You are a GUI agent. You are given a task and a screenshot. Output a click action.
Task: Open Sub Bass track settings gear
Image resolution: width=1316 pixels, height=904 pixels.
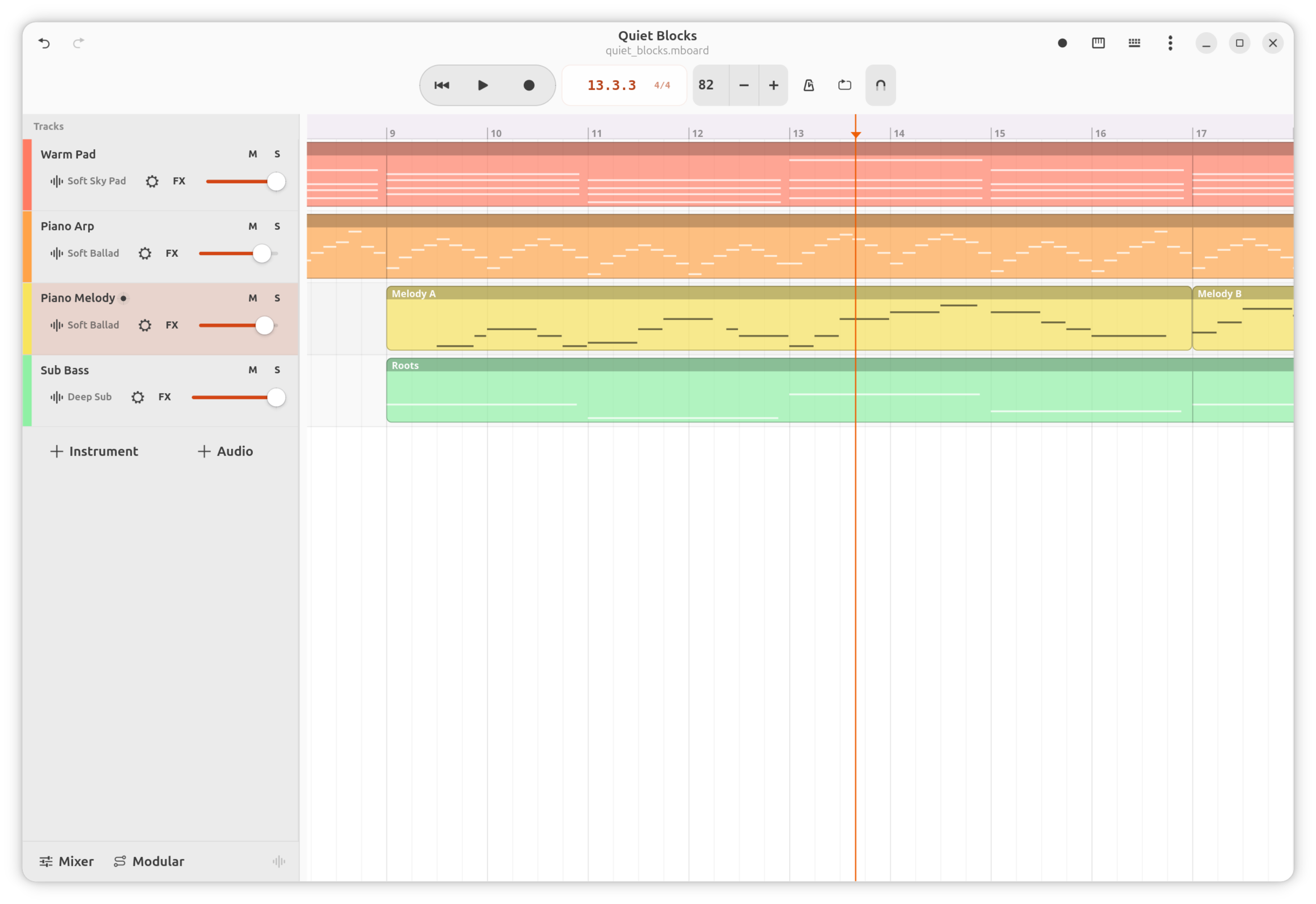(x=138, y=397)
